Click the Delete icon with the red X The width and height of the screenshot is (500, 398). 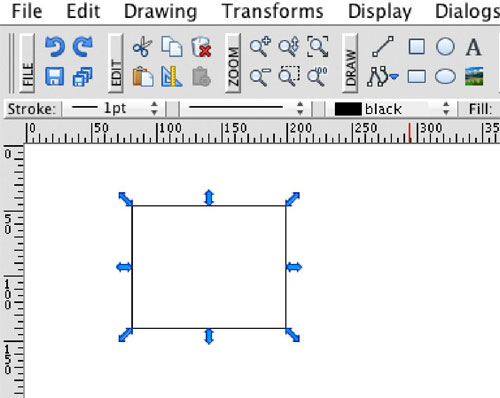(x=201, y=47)
